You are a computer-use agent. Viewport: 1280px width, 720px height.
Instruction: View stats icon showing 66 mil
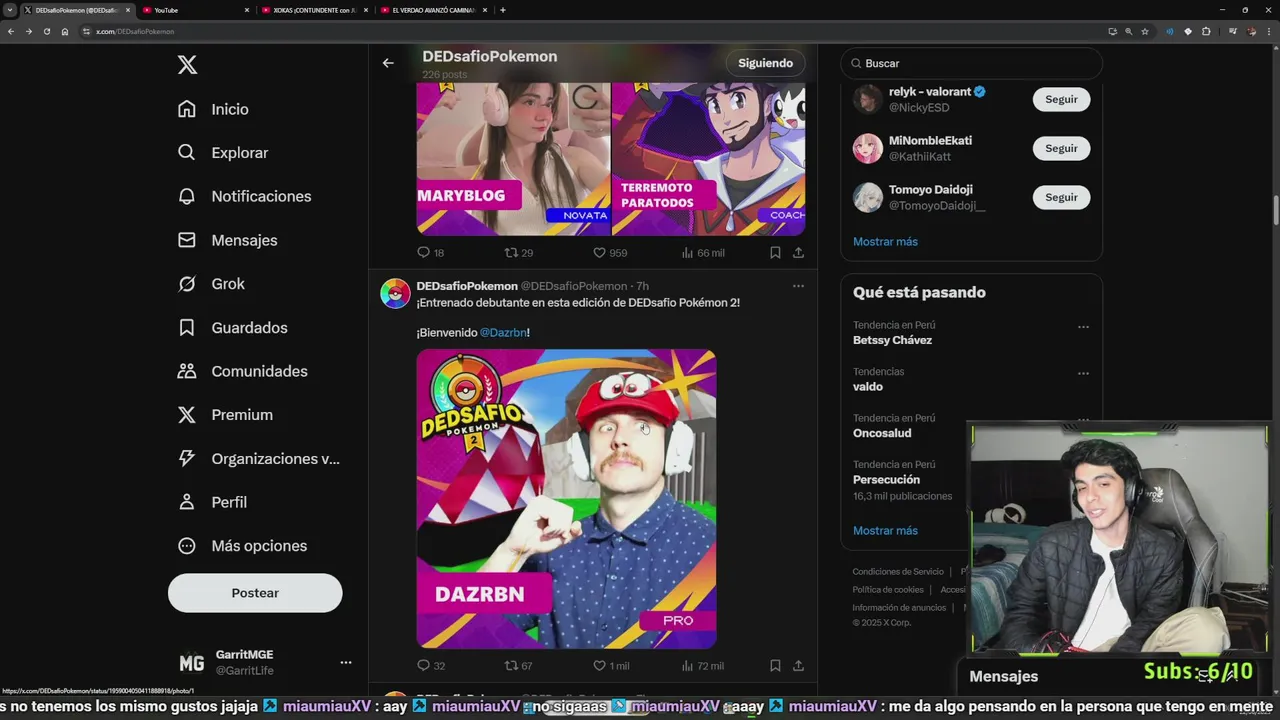click(x=687, y=253)
